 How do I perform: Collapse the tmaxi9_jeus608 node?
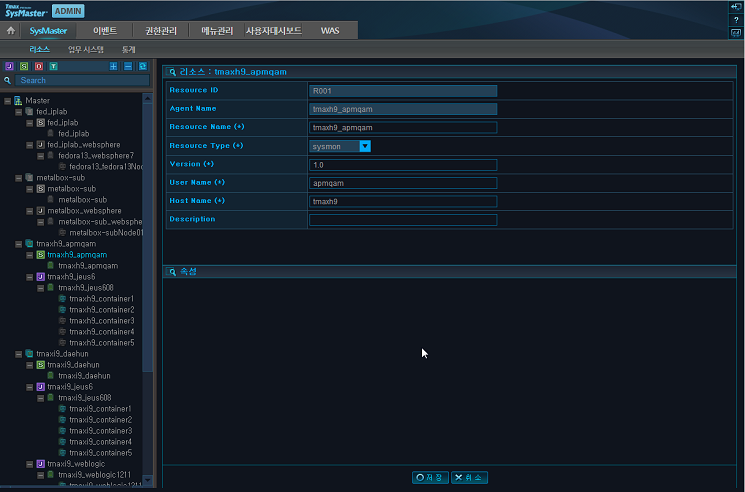pos(40,398)
